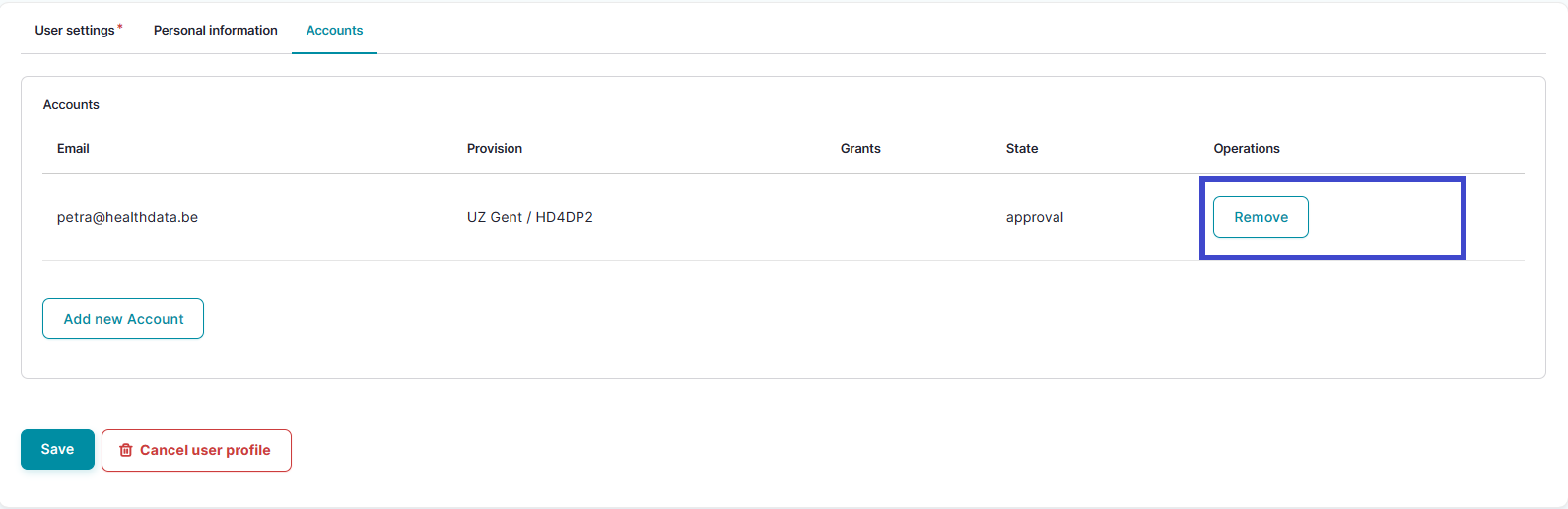Open the Personal information tab
This screenshot has width=1568, height=509.
[216, 31]
